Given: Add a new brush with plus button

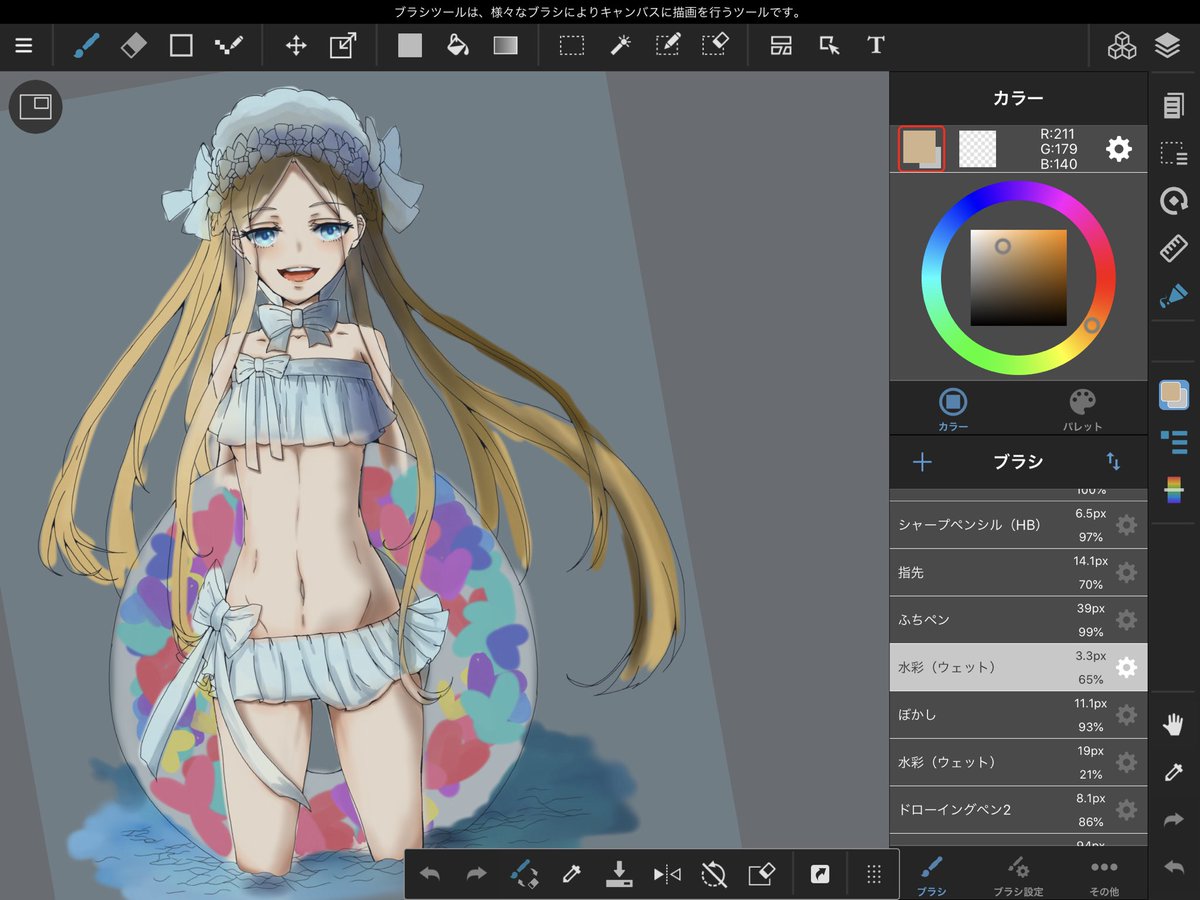Looking at the screenshot, I should 922,462.
